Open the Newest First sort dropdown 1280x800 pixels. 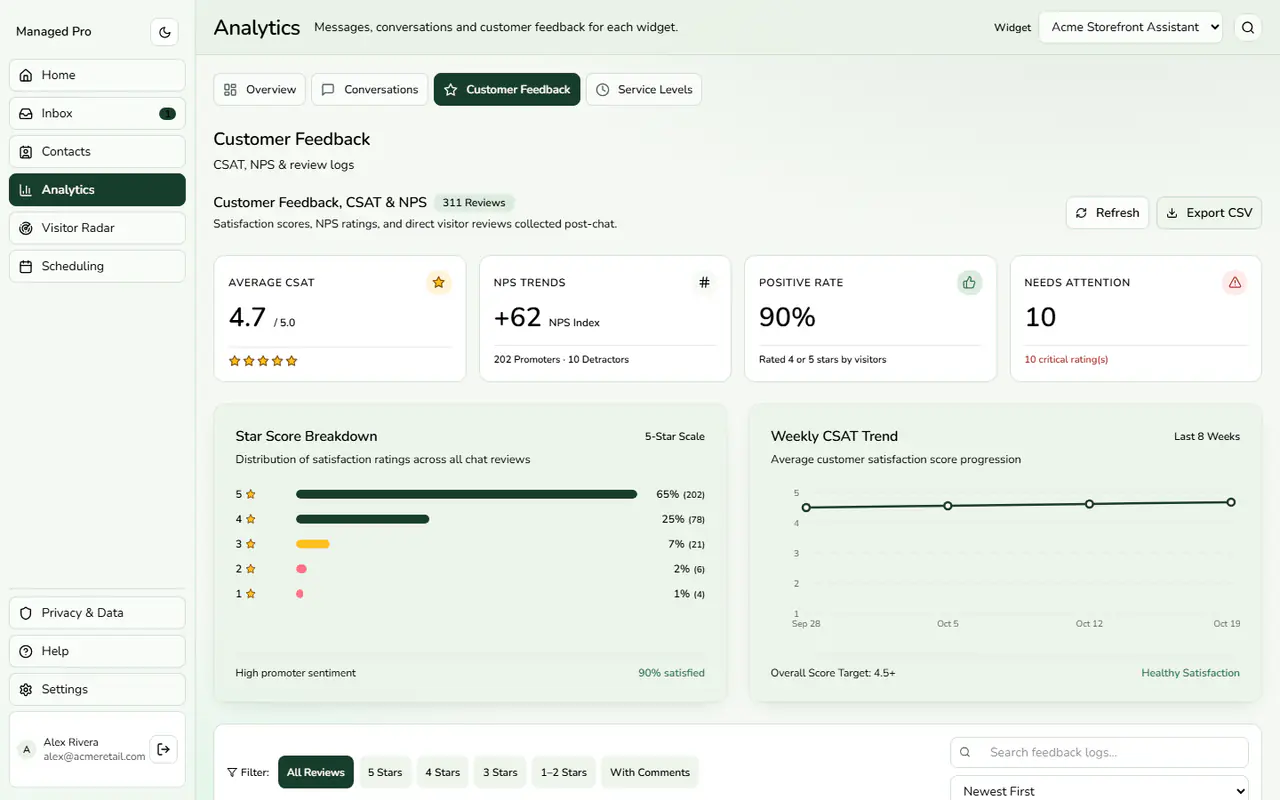click(1099, 790)
